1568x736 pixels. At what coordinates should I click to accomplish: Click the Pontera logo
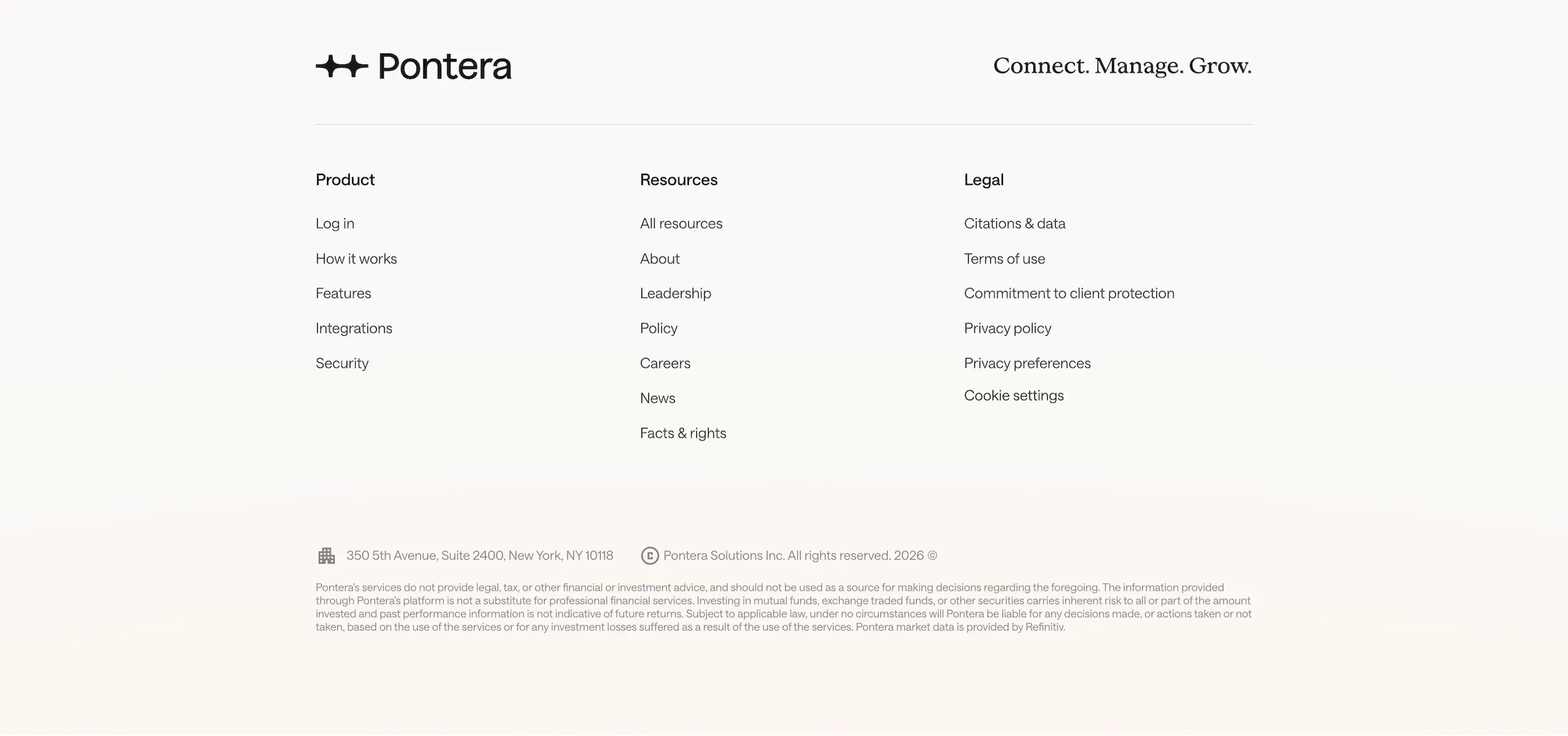(x=413, y=66)
